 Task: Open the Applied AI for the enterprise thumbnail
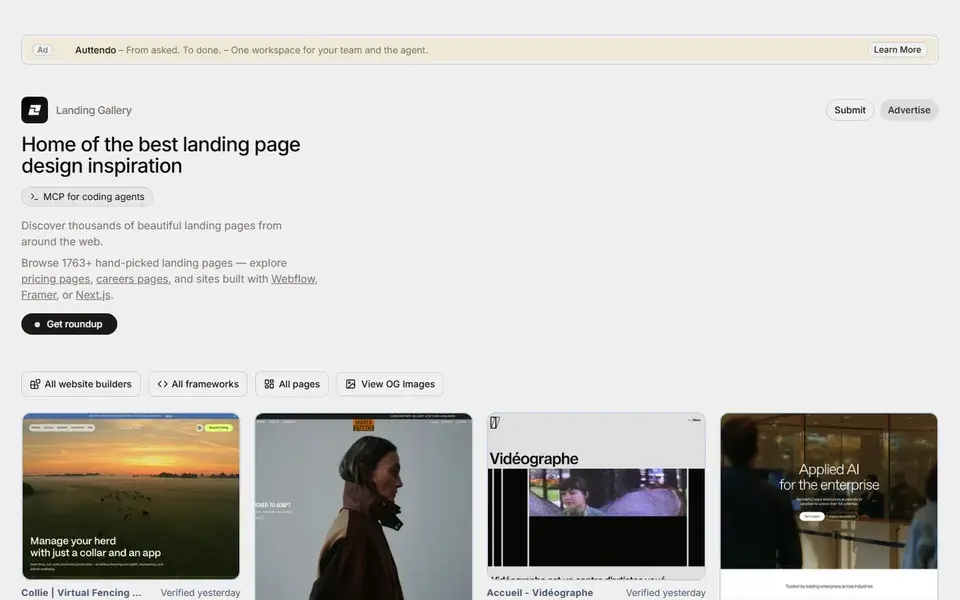(829, 507)
